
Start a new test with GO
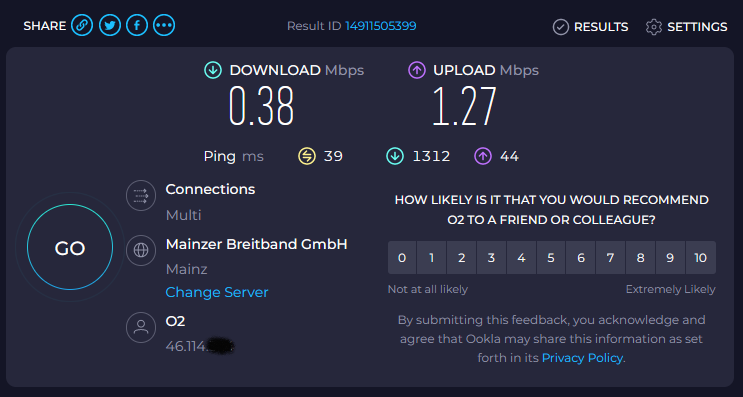[x=70, y=247]
